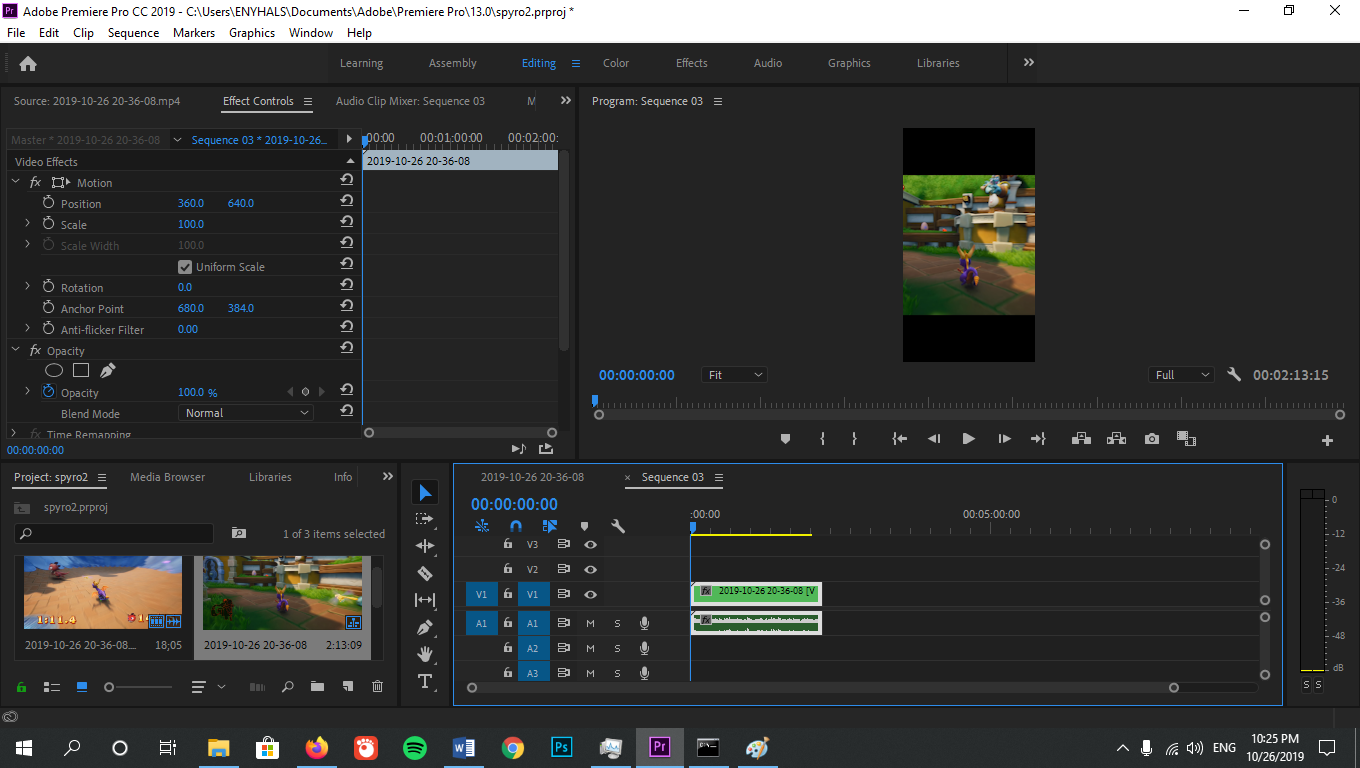Screen dimensions: 1360x768
Task: Click Mark In bracket button
Action: click(x=822, y=439)
